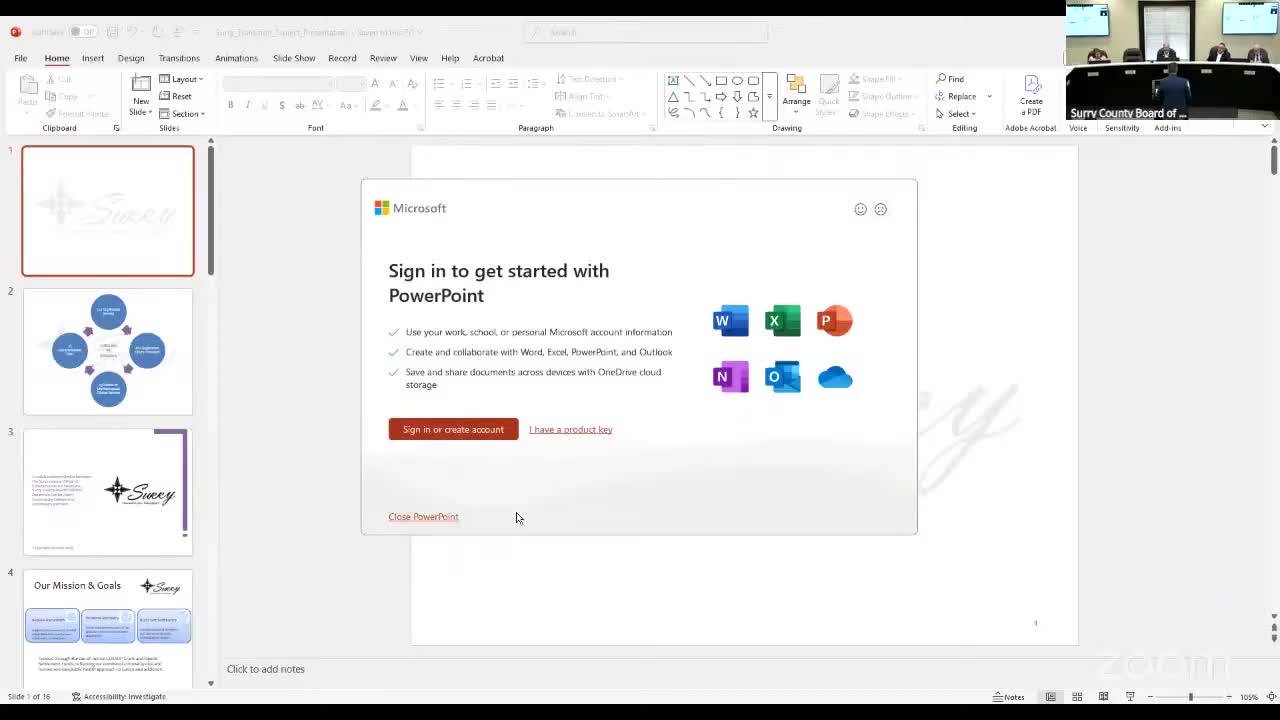1280x720 pixels.
Task: Select the Down Arrow shape
Action: [x=737, y=96]
